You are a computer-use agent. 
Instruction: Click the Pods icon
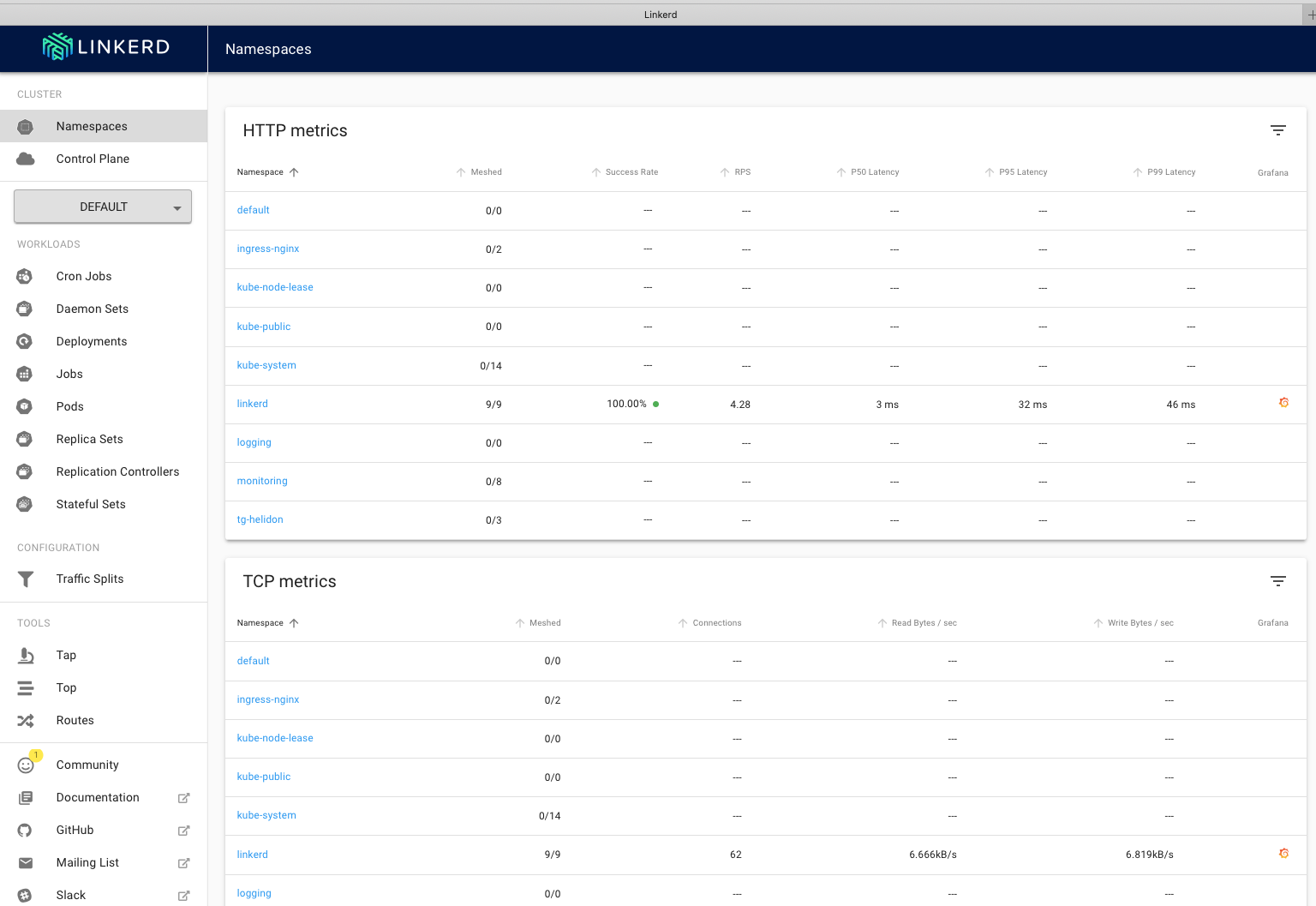coord(25,406)
